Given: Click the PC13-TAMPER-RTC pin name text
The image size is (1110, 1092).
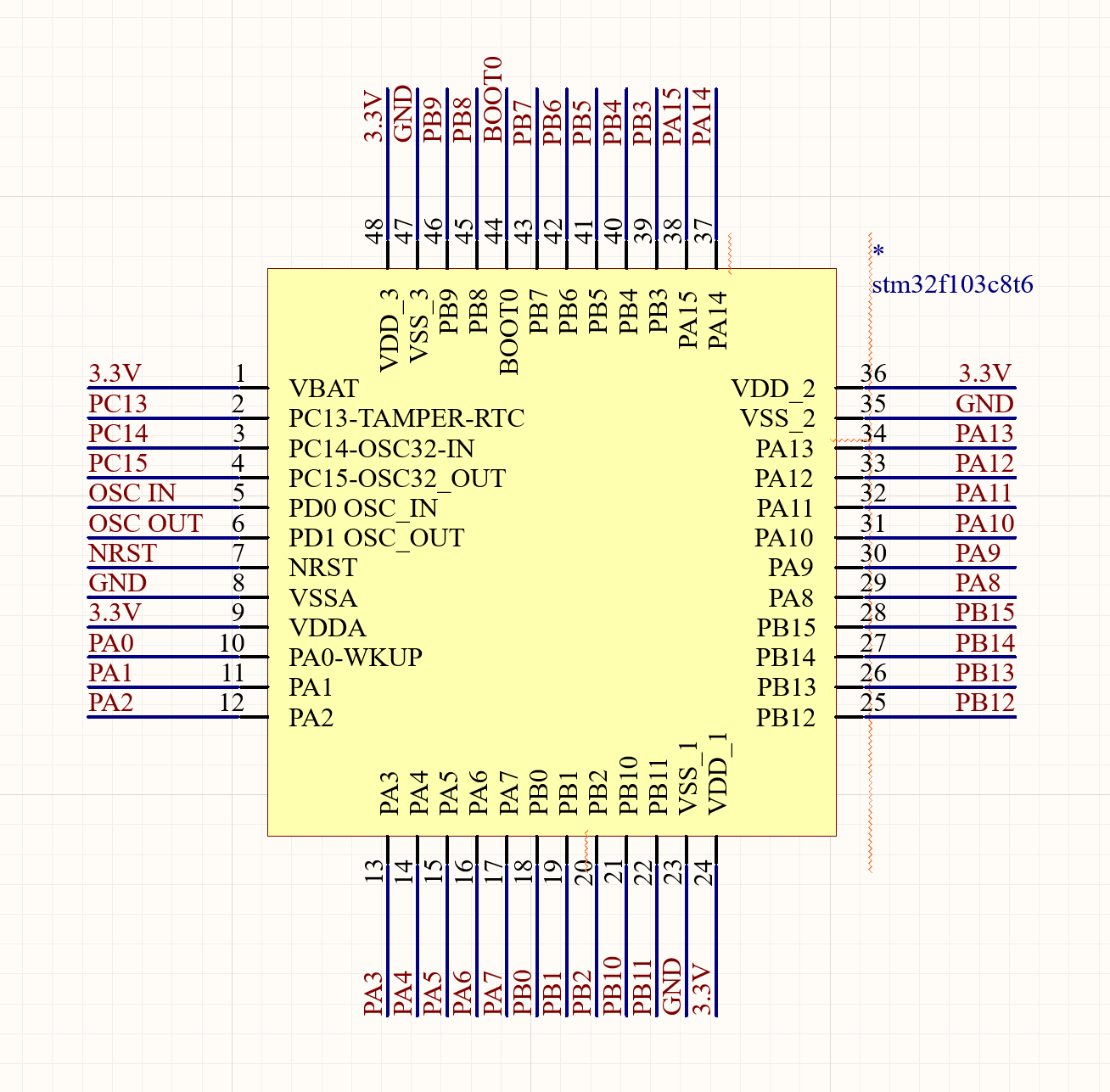Looking at the screenshot, I should (406, 418).
